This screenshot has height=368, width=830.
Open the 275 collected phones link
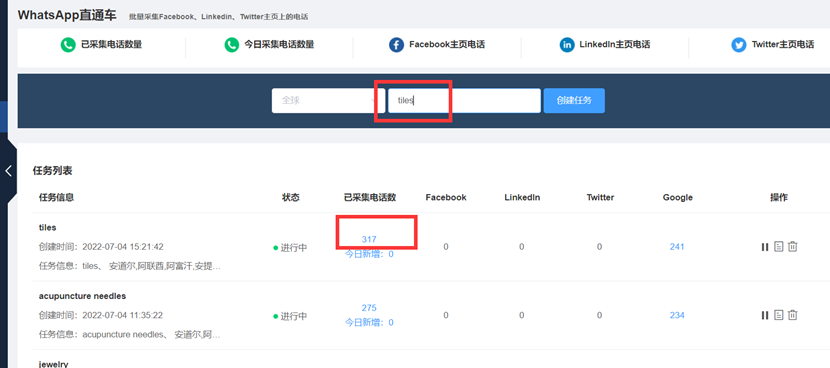tap(369, 308)
